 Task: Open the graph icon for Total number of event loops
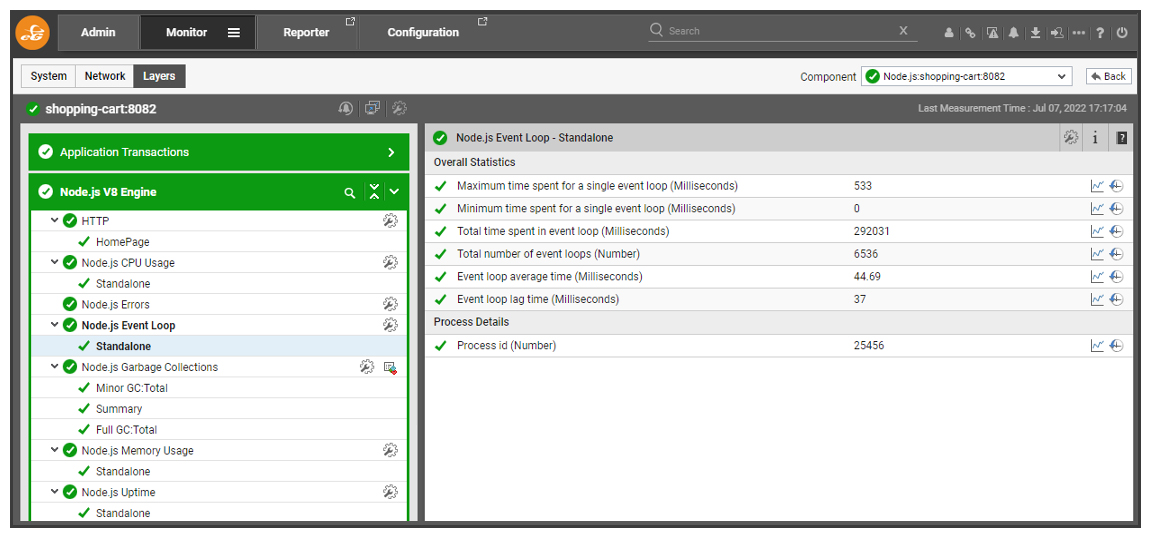point(1097,254)
